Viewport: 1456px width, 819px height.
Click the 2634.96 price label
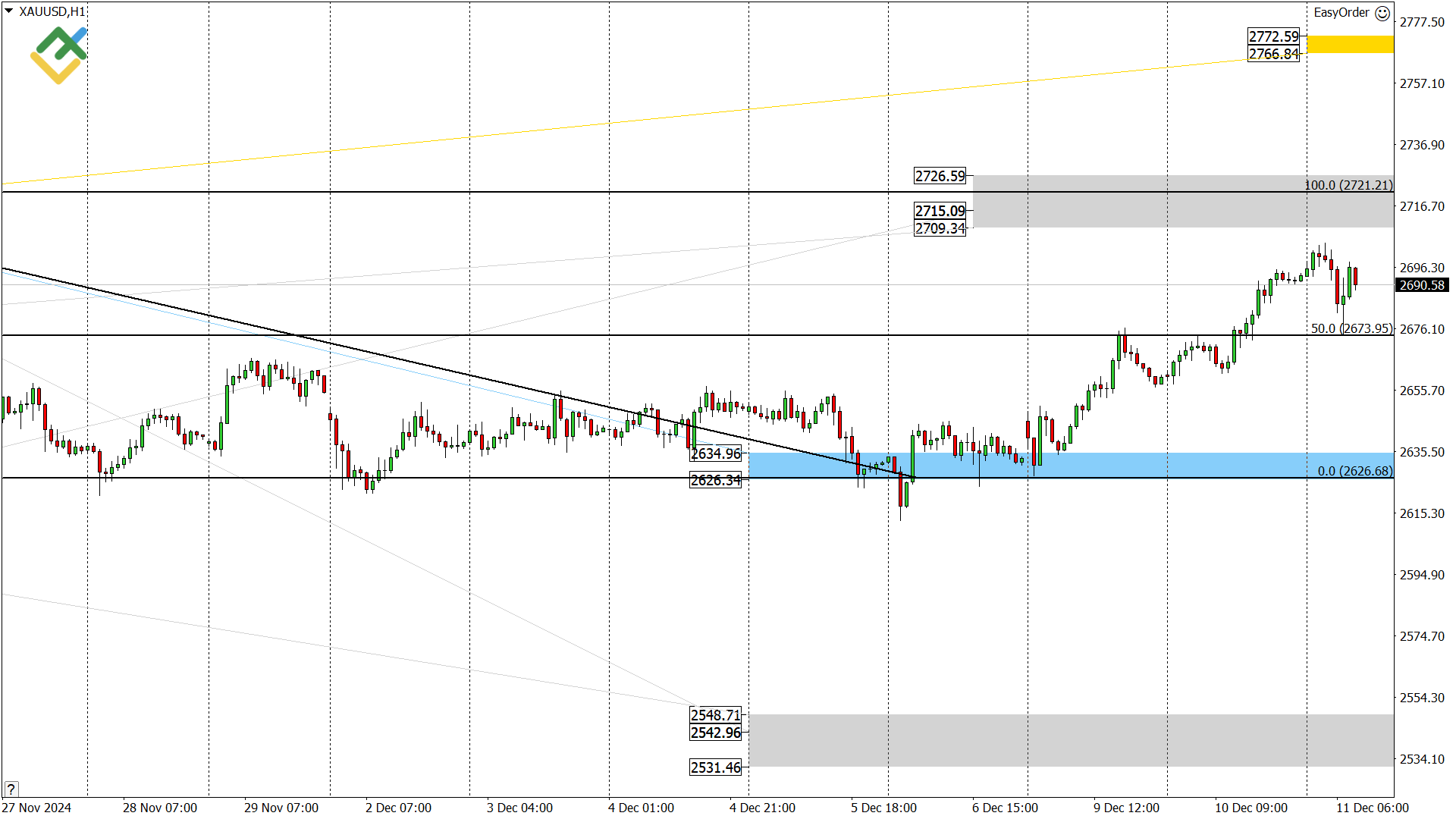coord(715,453)
